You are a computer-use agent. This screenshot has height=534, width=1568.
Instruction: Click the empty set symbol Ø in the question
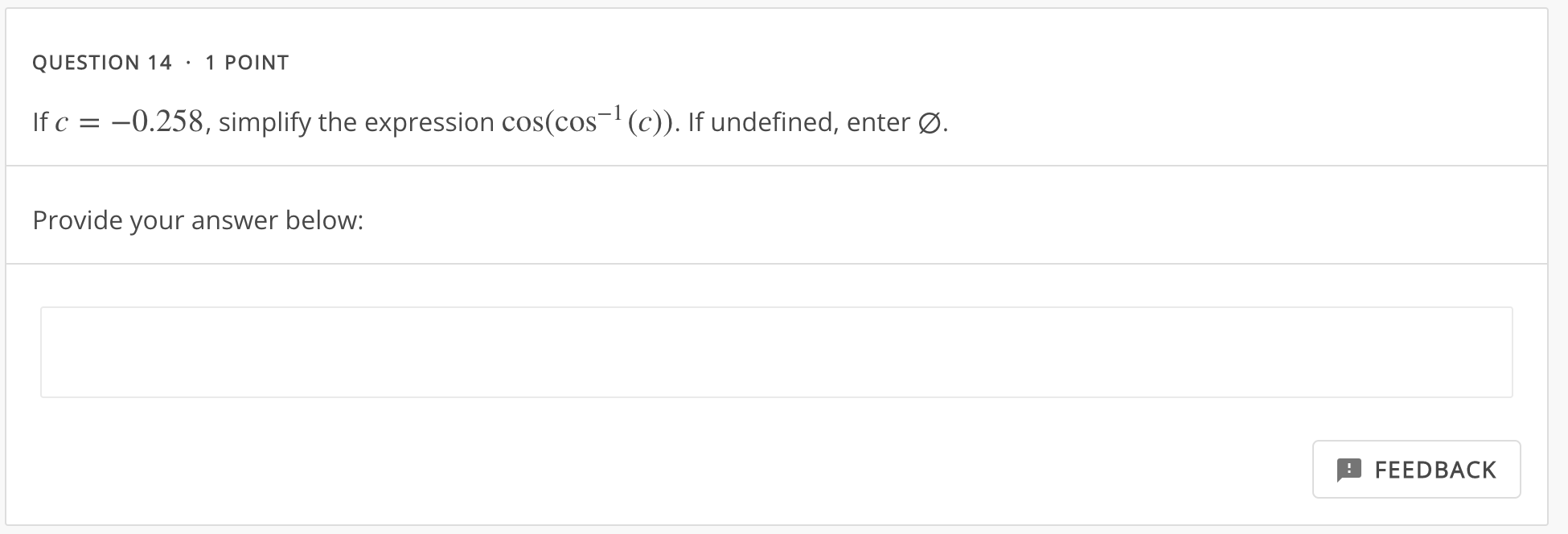click(931, 121)
